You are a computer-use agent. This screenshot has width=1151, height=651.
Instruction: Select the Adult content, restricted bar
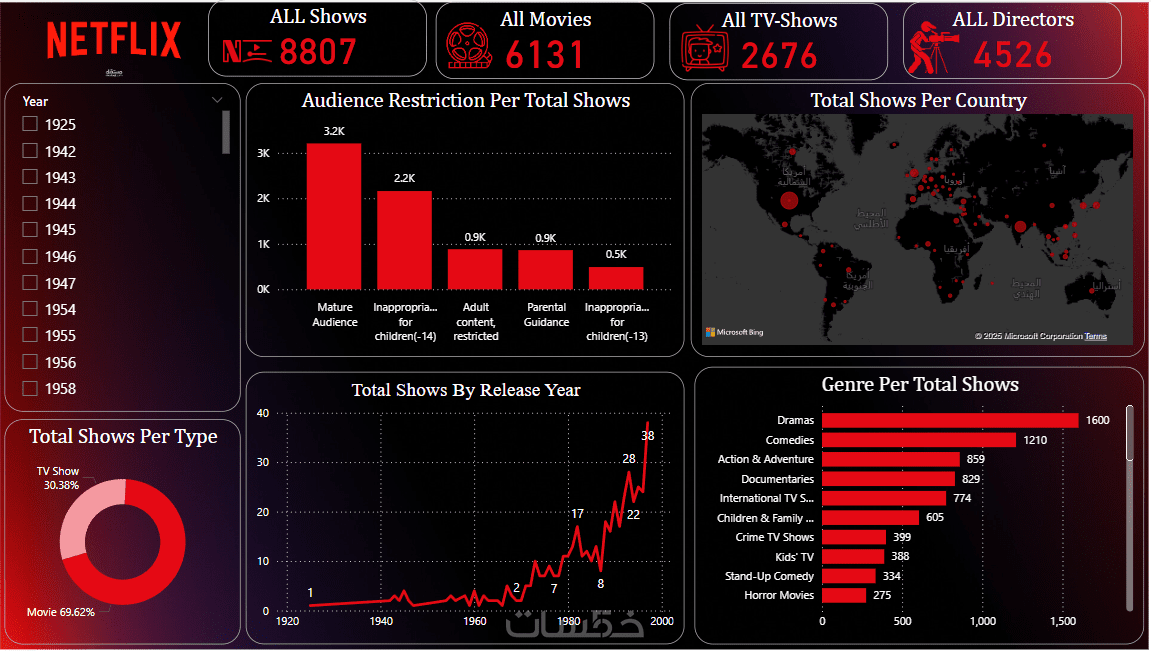tap(475, 269)
